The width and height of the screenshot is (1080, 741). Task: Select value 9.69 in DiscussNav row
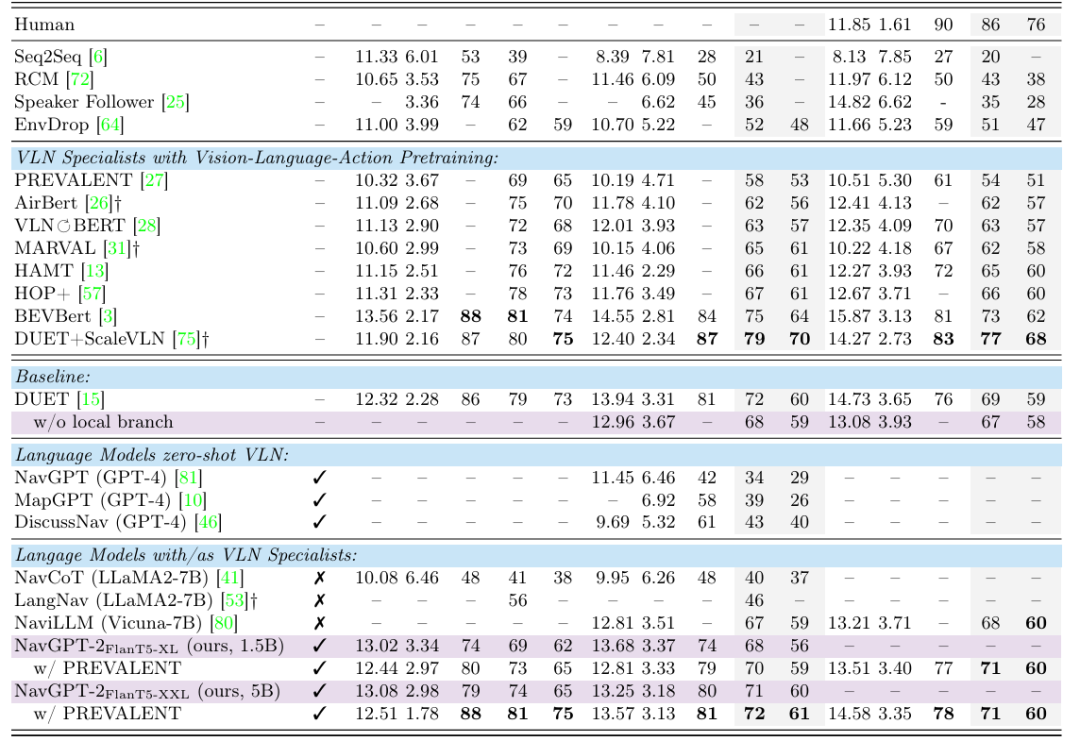pos(612,523)
